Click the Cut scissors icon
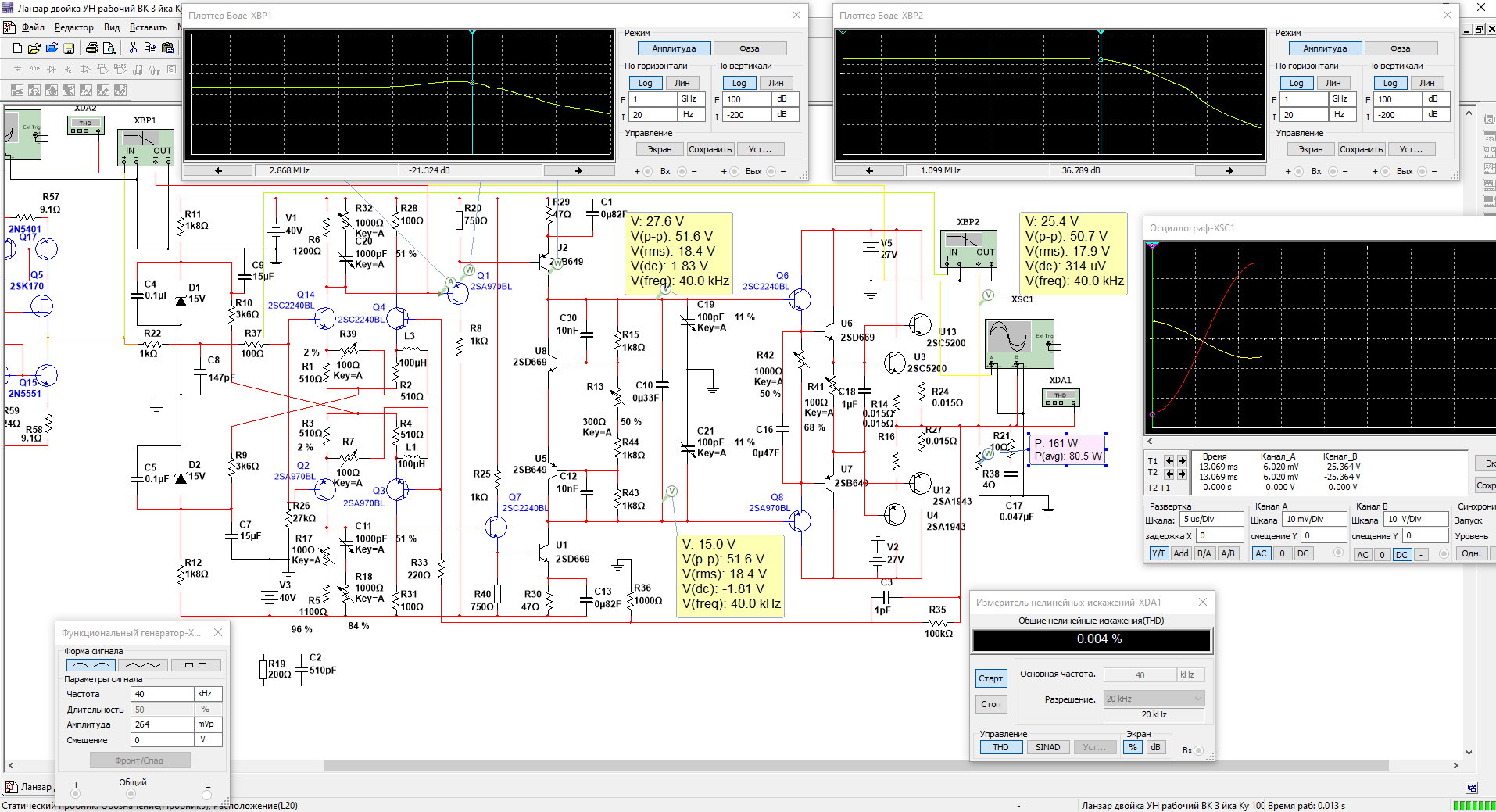This screenshot has height=812, width=1496. click(133, 48)
